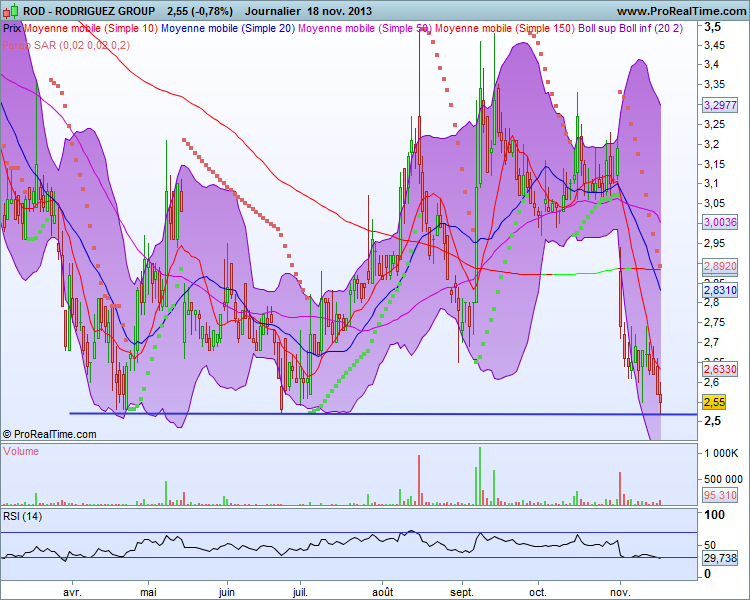This screenshot has width=750, height=600.
Task: Select Parab SAR (0,02 0,02 0,2) legend
Action: (x=66, y=45)
